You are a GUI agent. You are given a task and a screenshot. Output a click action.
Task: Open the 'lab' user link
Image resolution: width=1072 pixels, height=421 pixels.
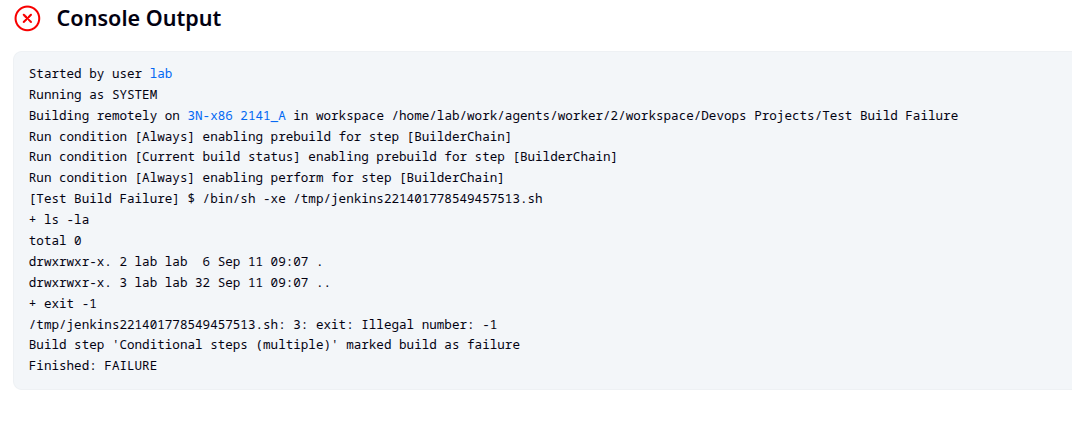(x=161, y=74)
